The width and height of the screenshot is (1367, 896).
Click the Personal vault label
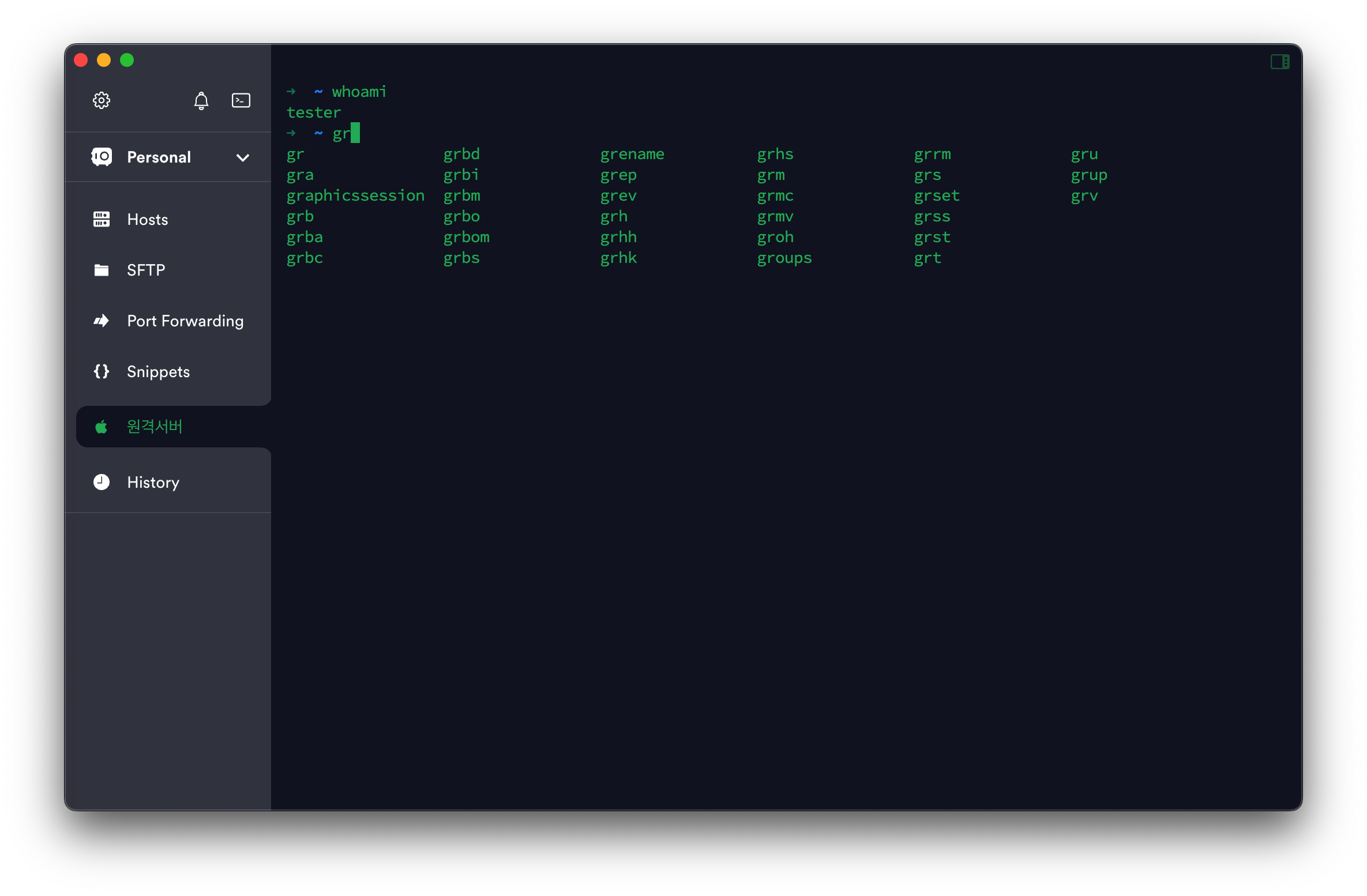tap(159, 157)
